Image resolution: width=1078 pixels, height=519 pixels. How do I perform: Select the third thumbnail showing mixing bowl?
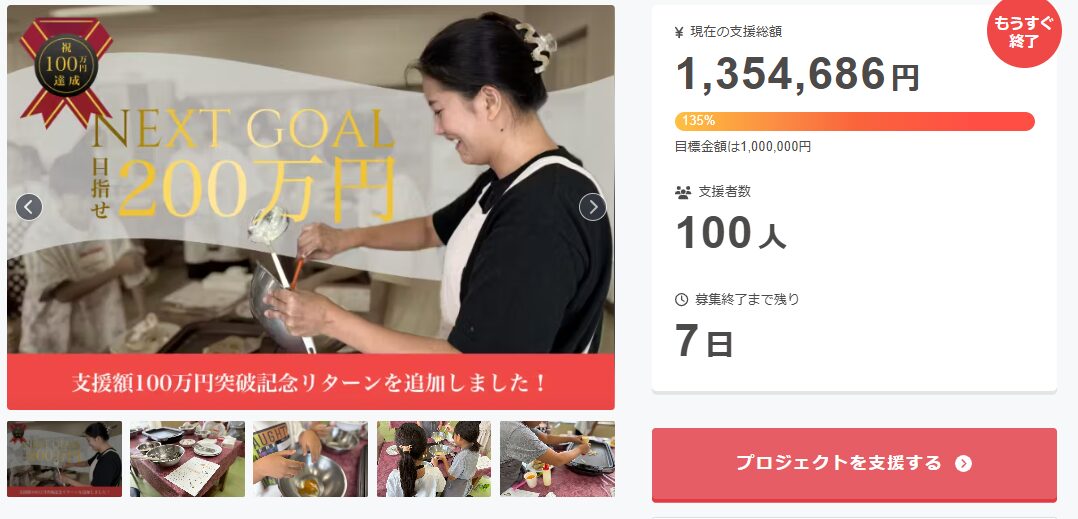coord(311,459)
